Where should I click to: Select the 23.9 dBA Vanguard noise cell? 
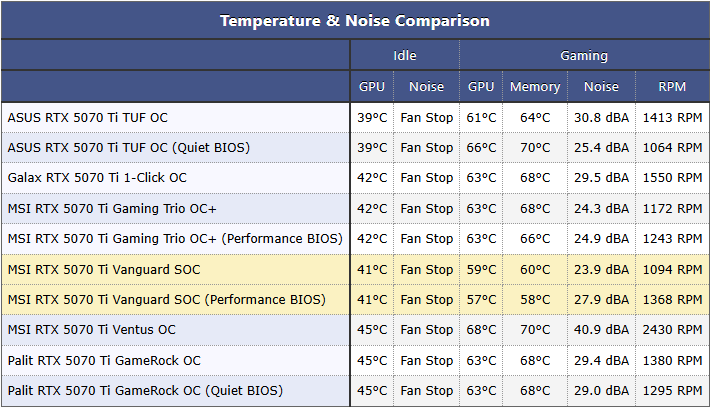tap(601, 270)
